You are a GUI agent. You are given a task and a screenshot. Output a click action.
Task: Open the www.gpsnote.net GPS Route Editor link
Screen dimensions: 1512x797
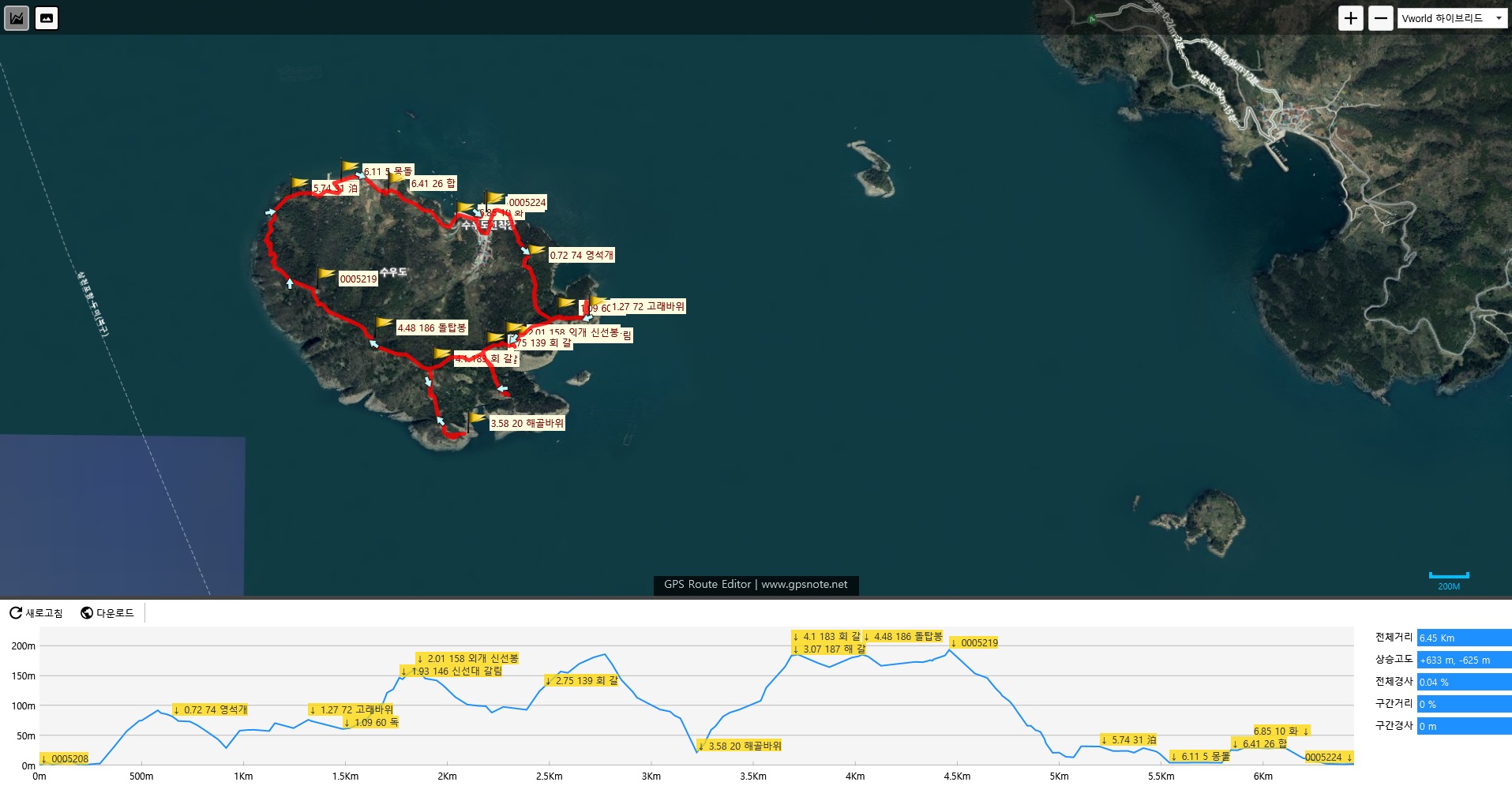[756, 585]
